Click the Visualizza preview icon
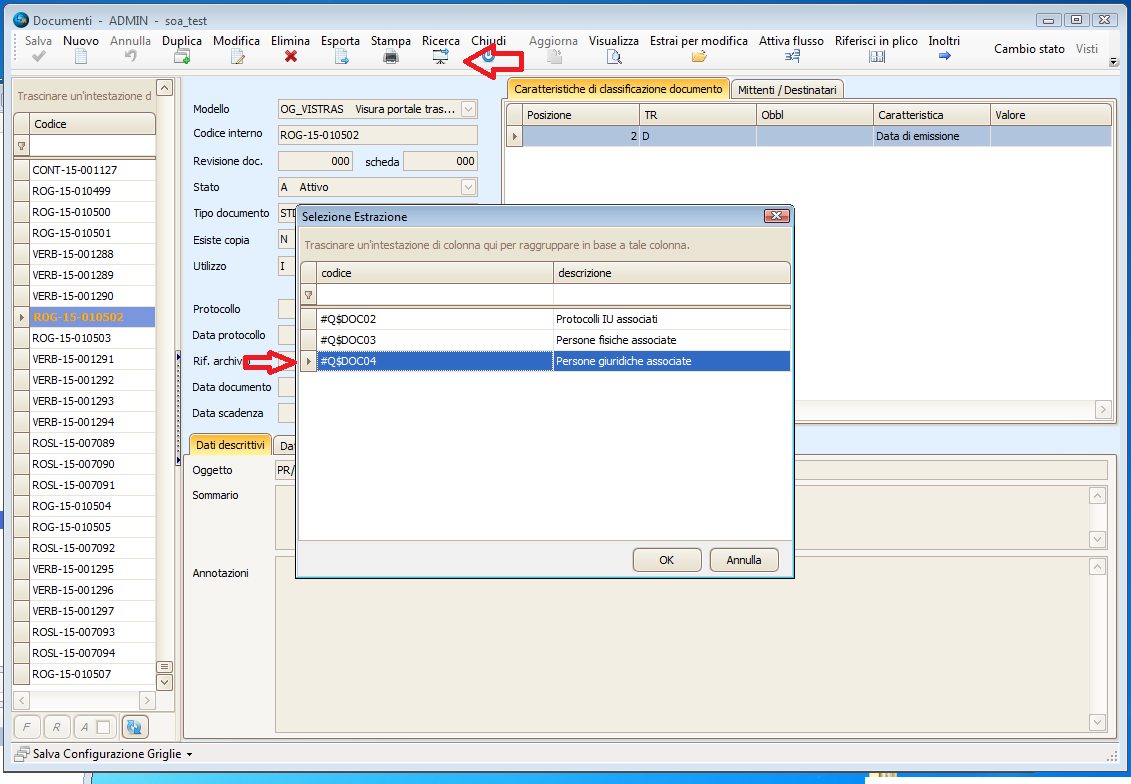 pyautogui.click(x=614, y=57)
